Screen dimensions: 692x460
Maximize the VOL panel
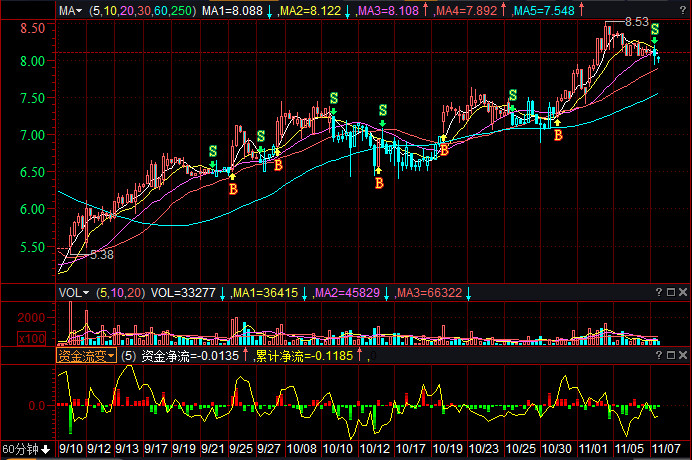click(x=671, y=293)
